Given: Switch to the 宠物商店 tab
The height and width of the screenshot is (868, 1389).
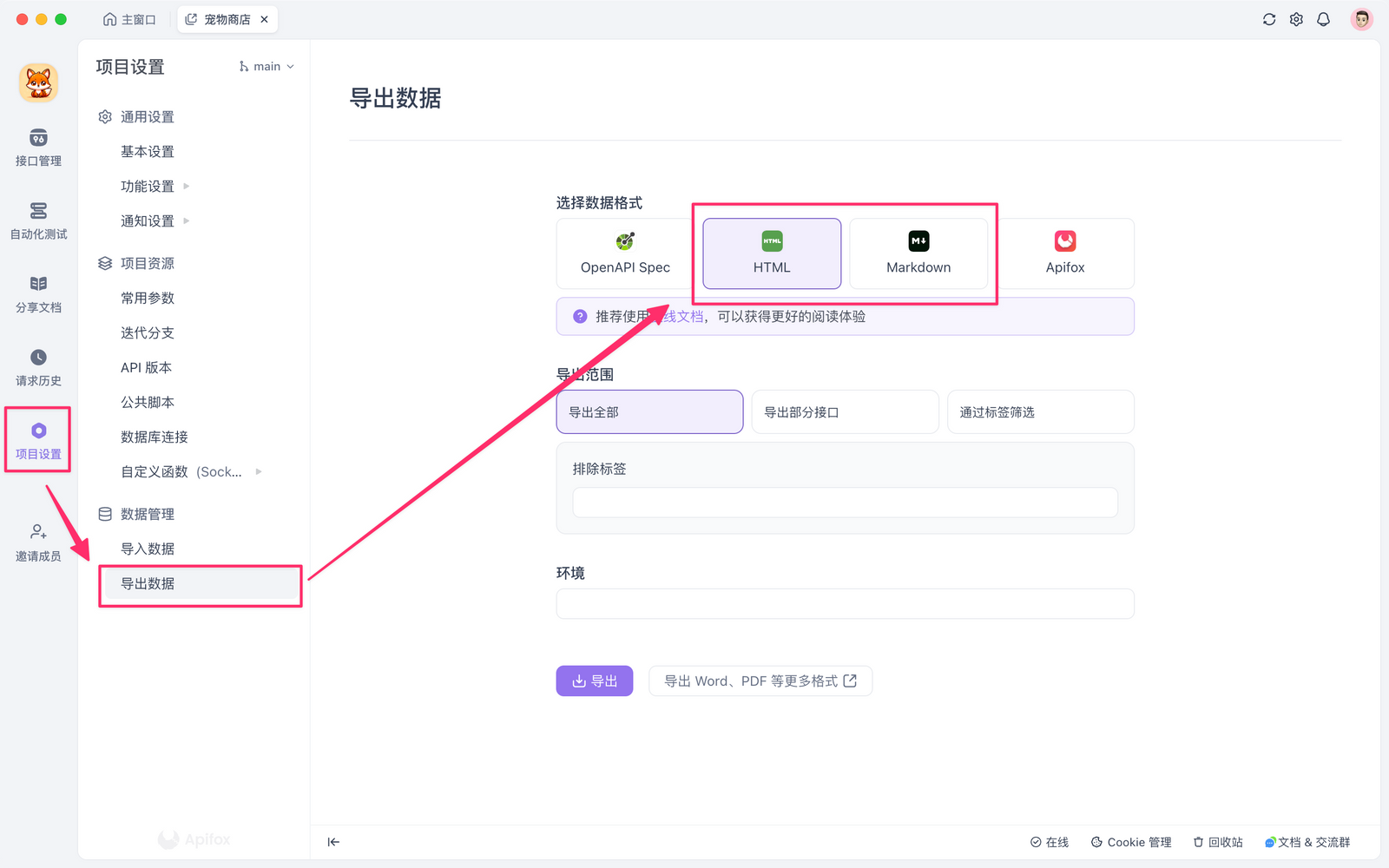Looking at the screenshot, I should [226, 18].
